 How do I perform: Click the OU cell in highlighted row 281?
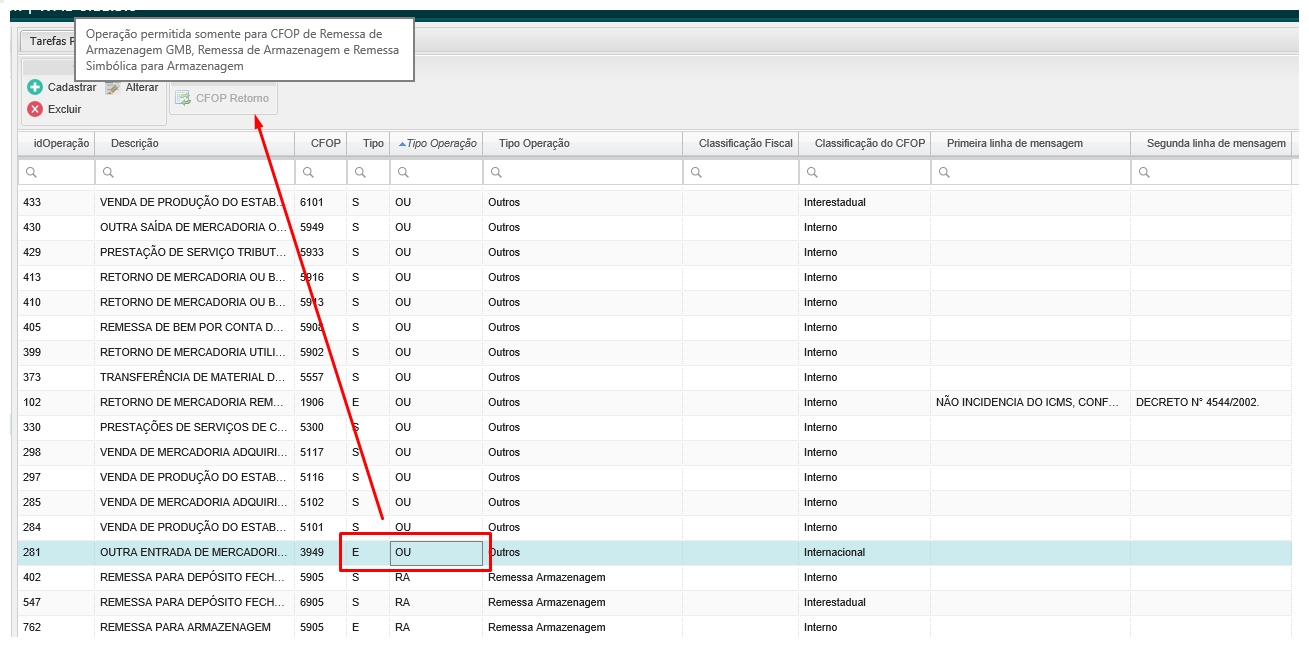click(x=436, y=552)
